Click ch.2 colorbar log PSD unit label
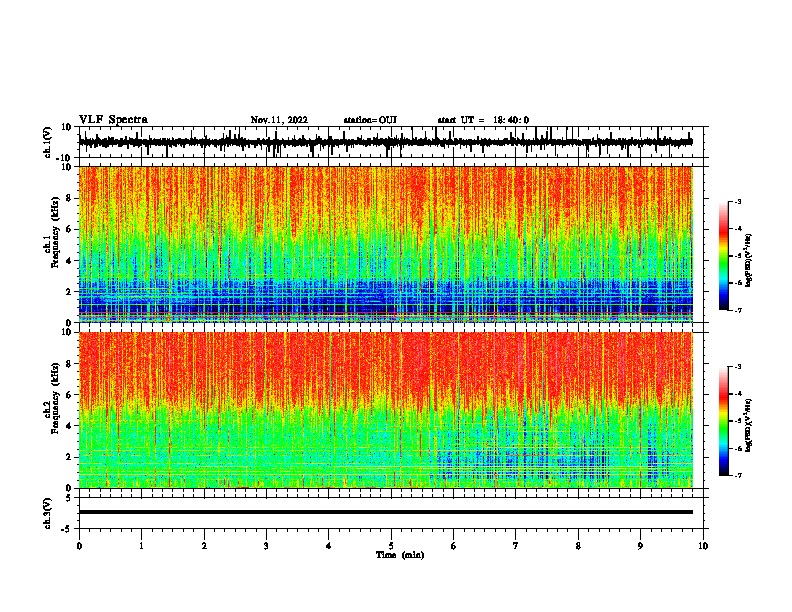Image resolution: width=792 pixels, height=612 pixels. (x=749, y=425)
